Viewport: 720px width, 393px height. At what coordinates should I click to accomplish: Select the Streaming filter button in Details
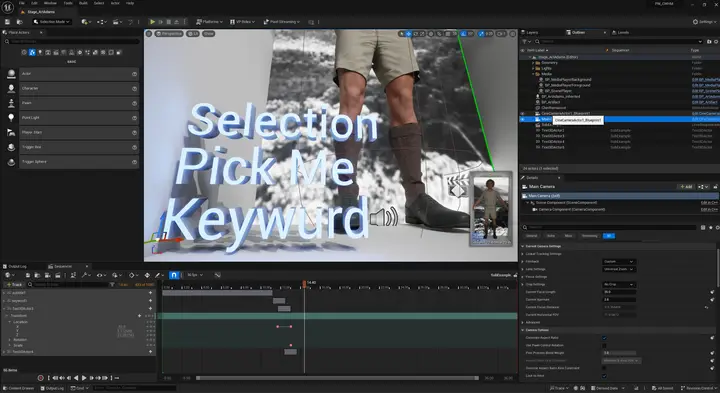pyautogui.click(x=590, y=236)
